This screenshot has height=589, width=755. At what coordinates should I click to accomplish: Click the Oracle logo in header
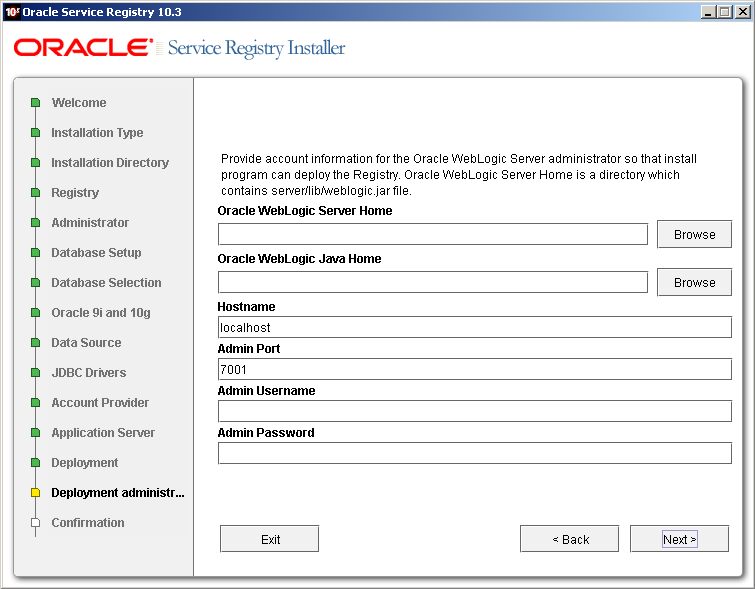[83, 48]
